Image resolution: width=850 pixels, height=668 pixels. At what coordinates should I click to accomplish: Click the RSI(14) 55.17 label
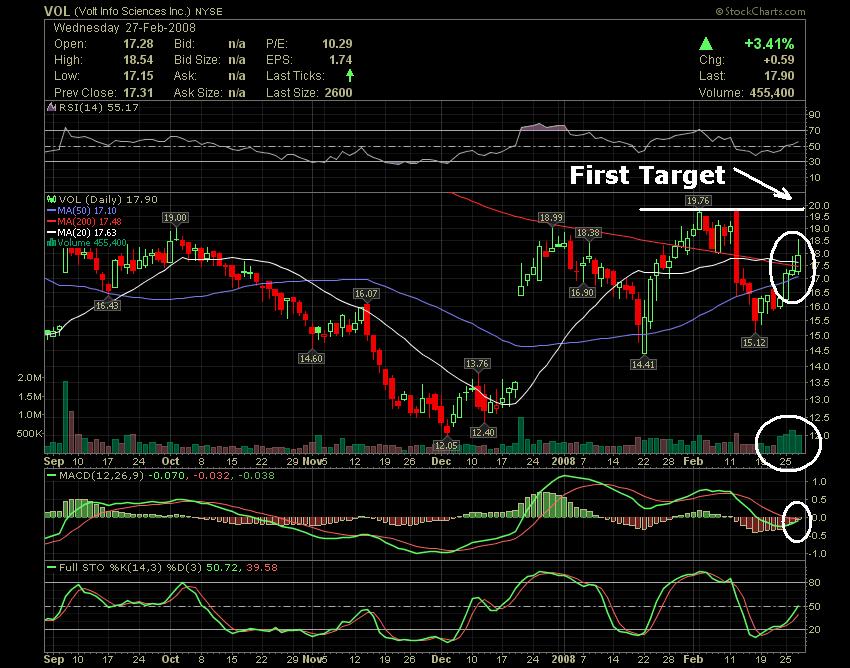[x=98, y=107]
